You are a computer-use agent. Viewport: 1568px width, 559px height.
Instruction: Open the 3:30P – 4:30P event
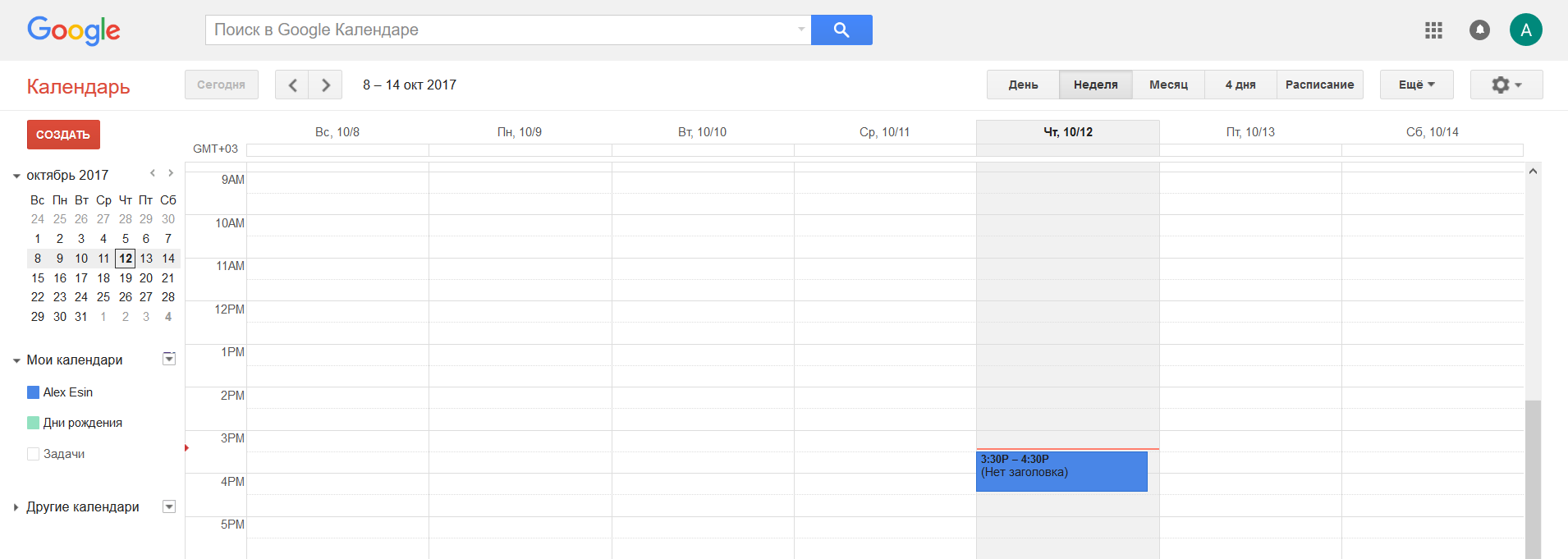coord(1061,472)
